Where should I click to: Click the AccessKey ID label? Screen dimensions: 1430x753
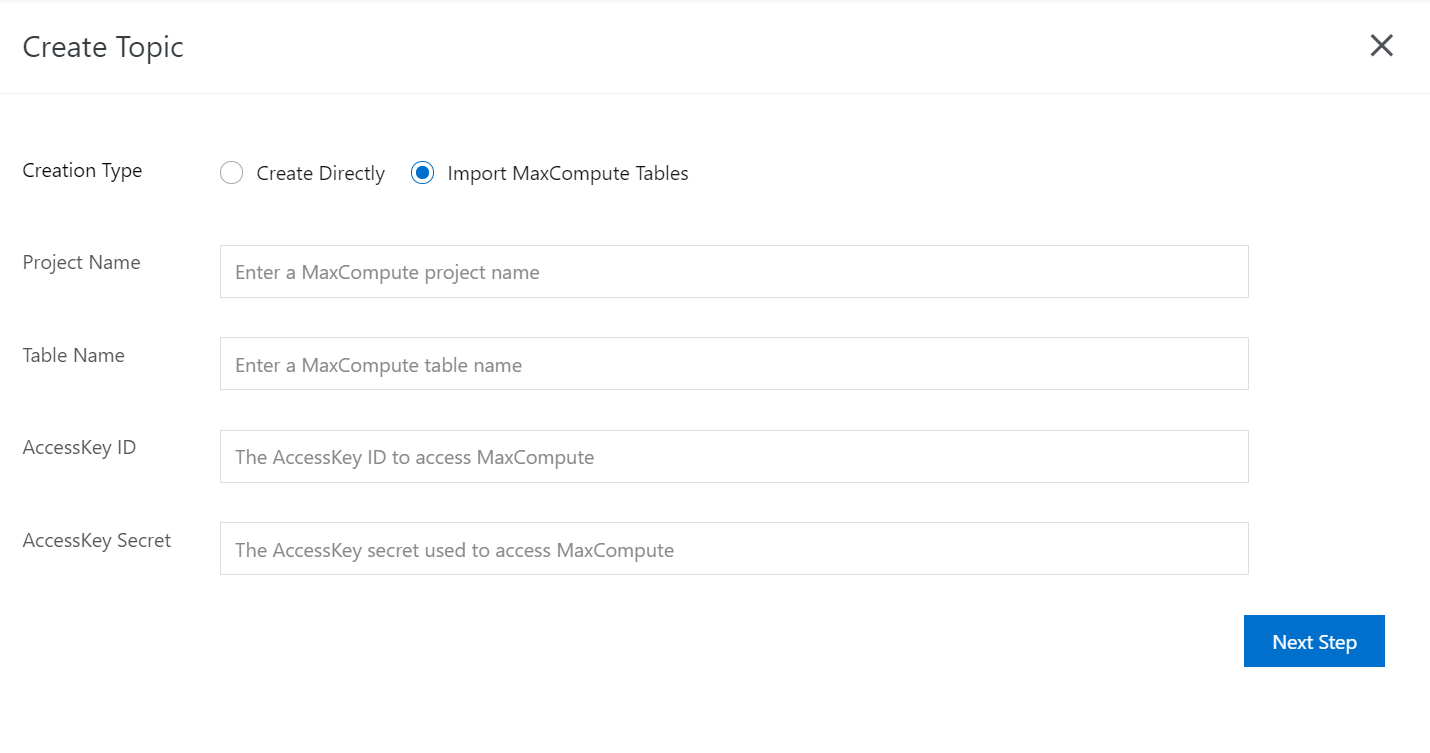coord(79,448)
